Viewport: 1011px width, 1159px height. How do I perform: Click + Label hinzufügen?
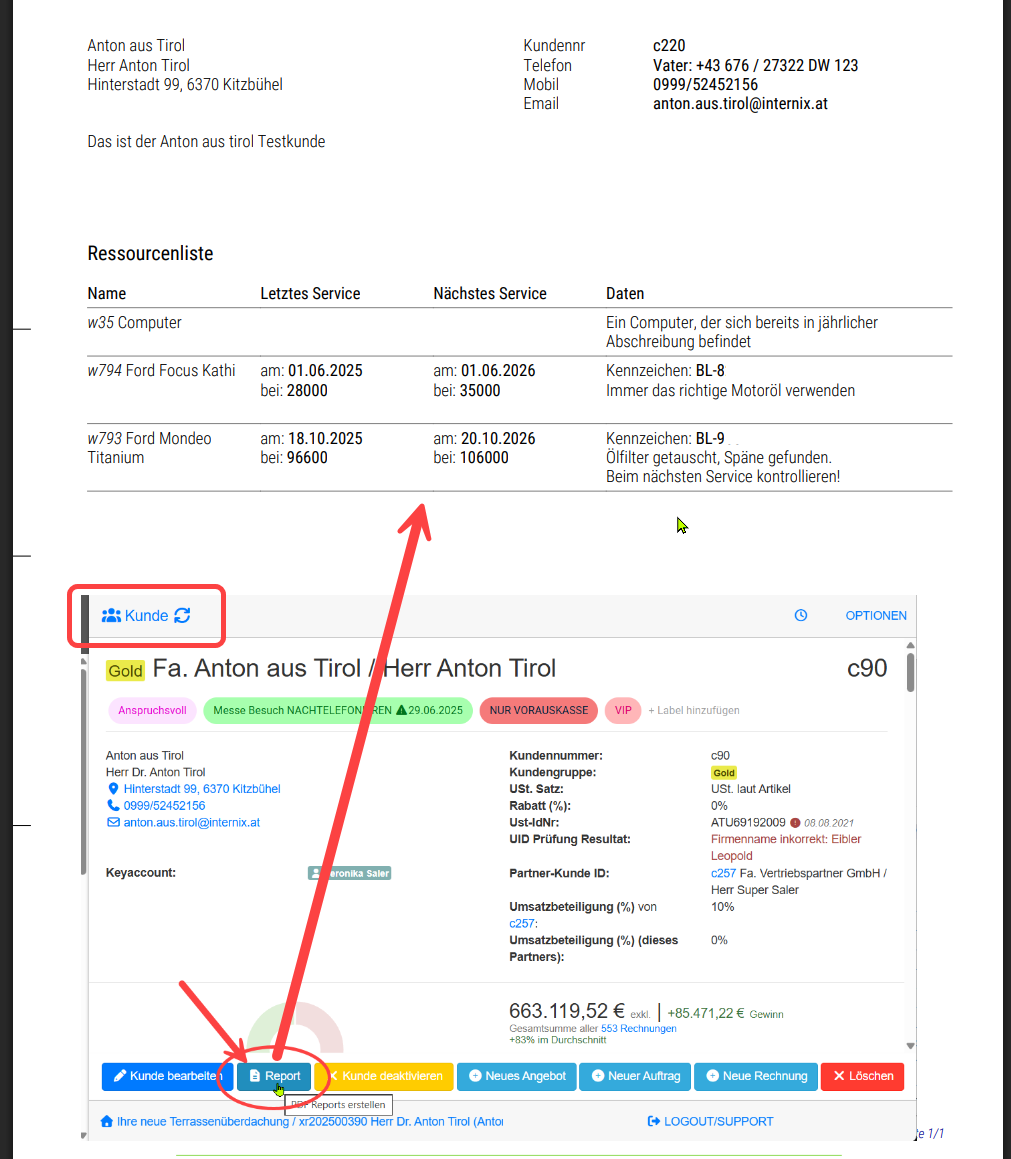[x=694, y=710]
